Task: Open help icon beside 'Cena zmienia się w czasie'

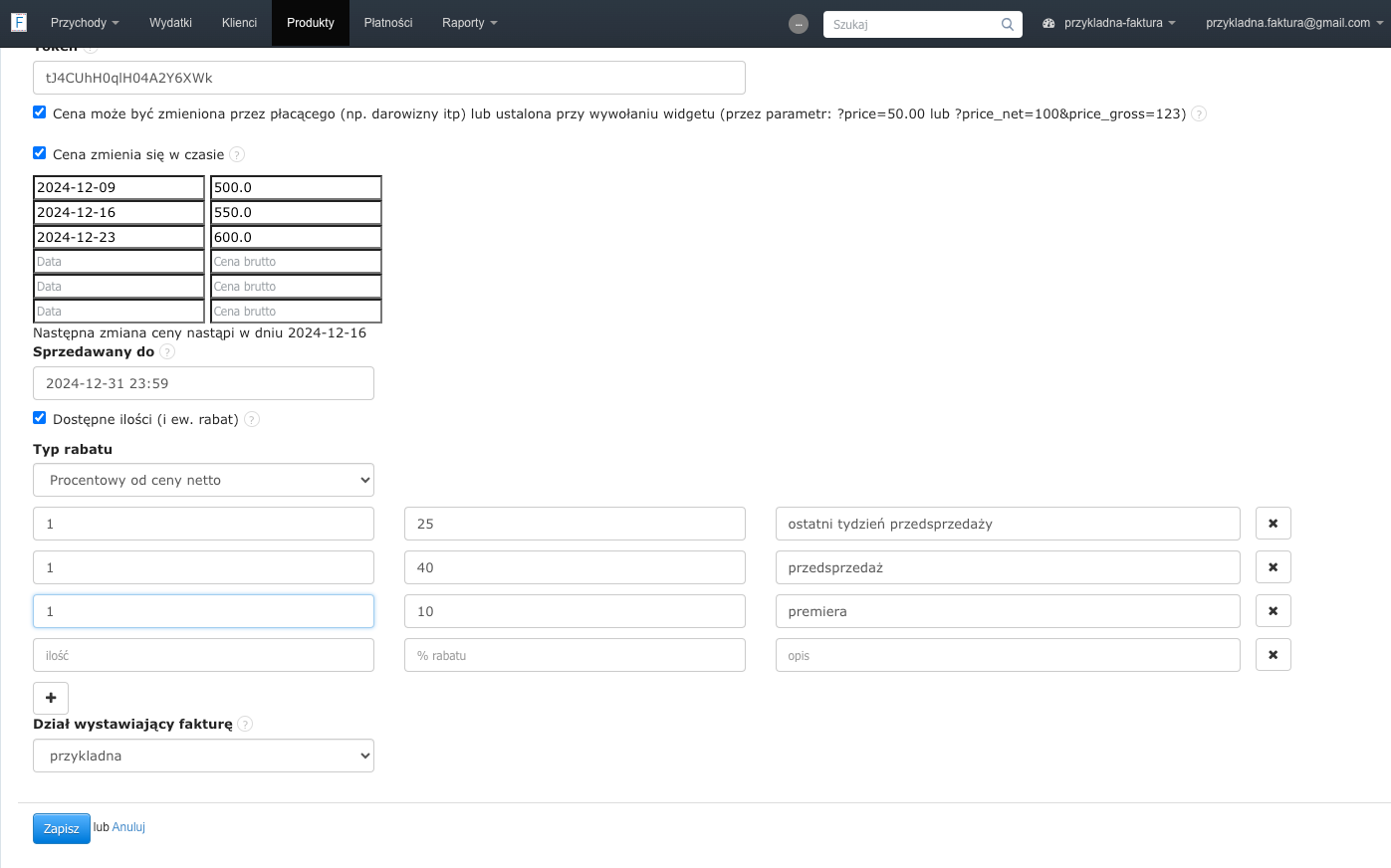Action: [x=237, y=154]
